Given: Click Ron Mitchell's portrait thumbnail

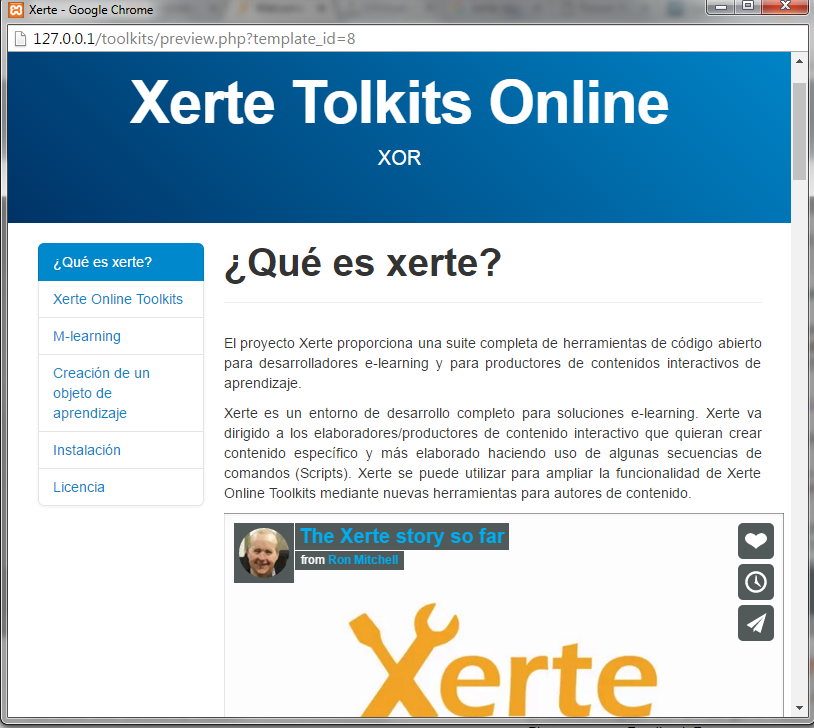Looking at the screenshot, I should 264,552.
